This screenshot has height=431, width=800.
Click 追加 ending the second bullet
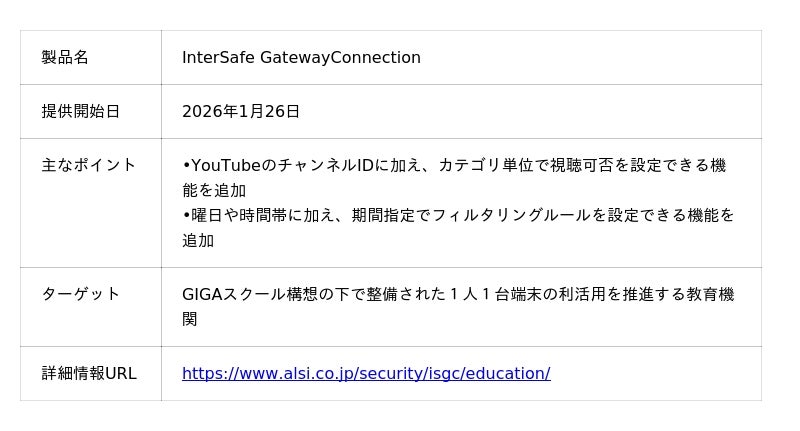(x=198, y=241)
